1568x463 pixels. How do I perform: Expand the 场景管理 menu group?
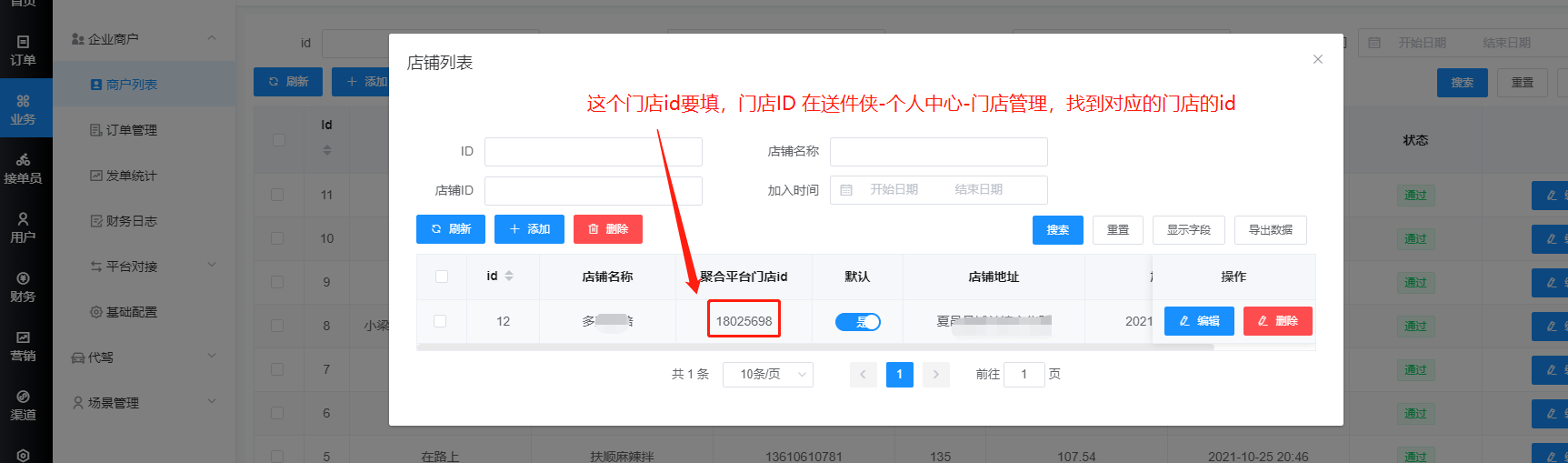click(x=144, y=403)
